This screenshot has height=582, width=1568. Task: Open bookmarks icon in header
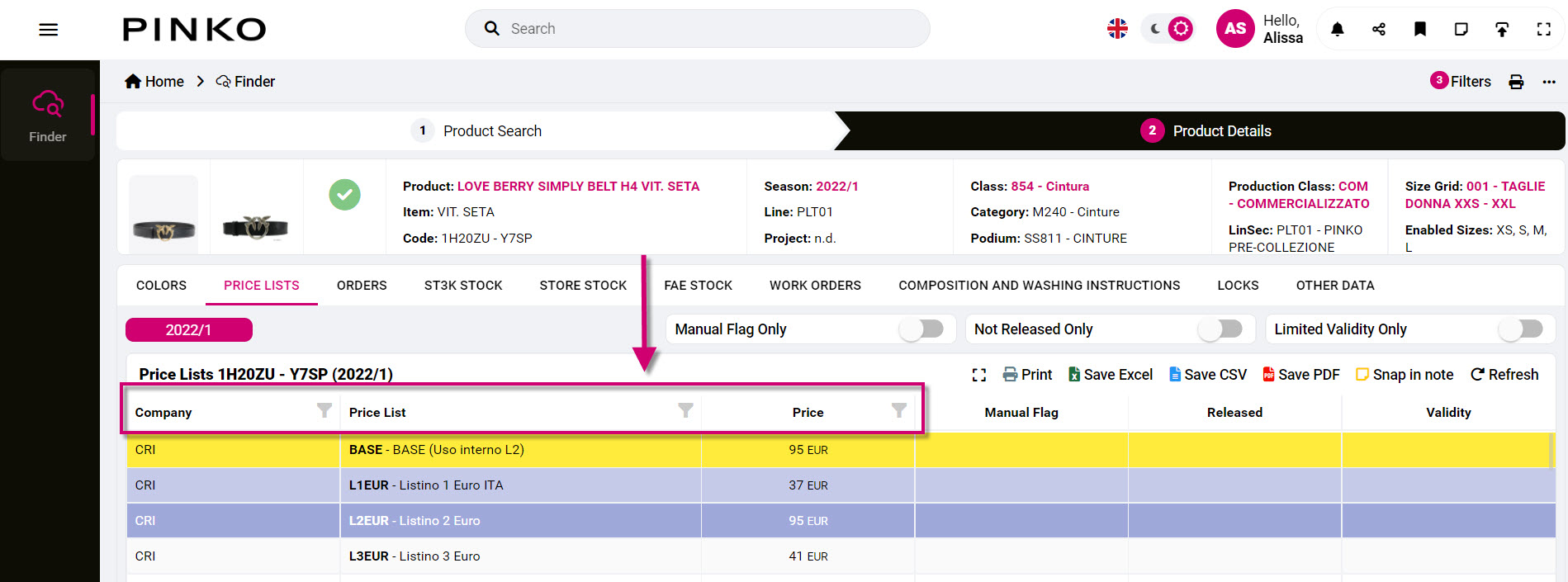(x=1420, y=30)
